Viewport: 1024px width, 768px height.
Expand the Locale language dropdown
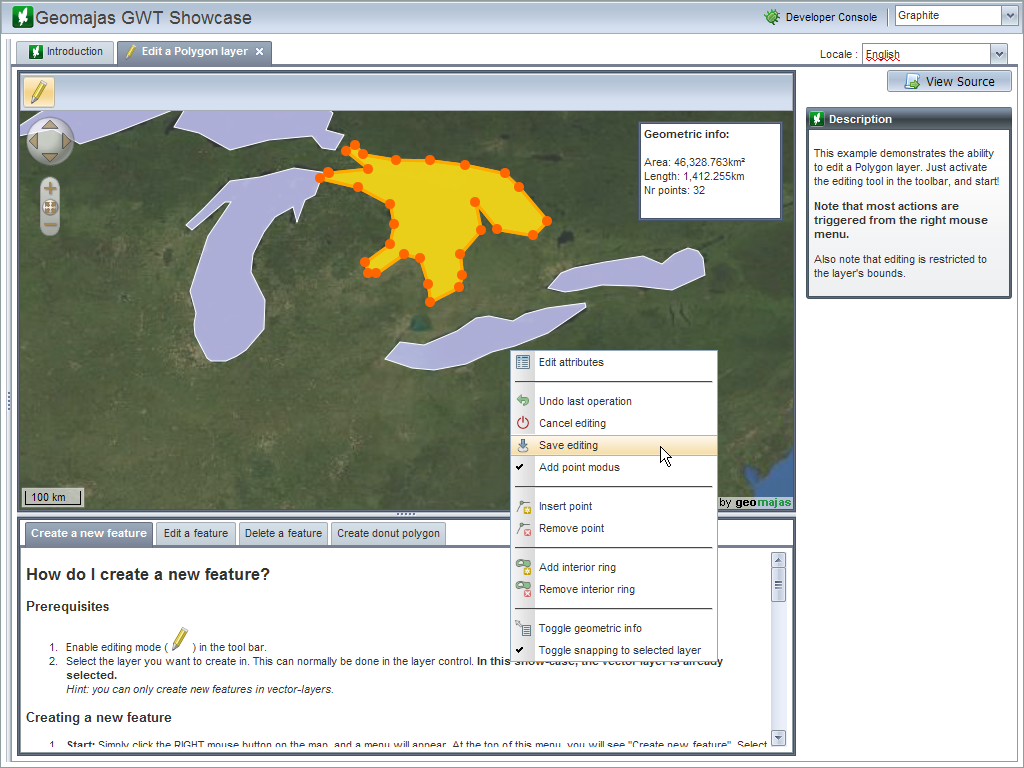(998, 54)
